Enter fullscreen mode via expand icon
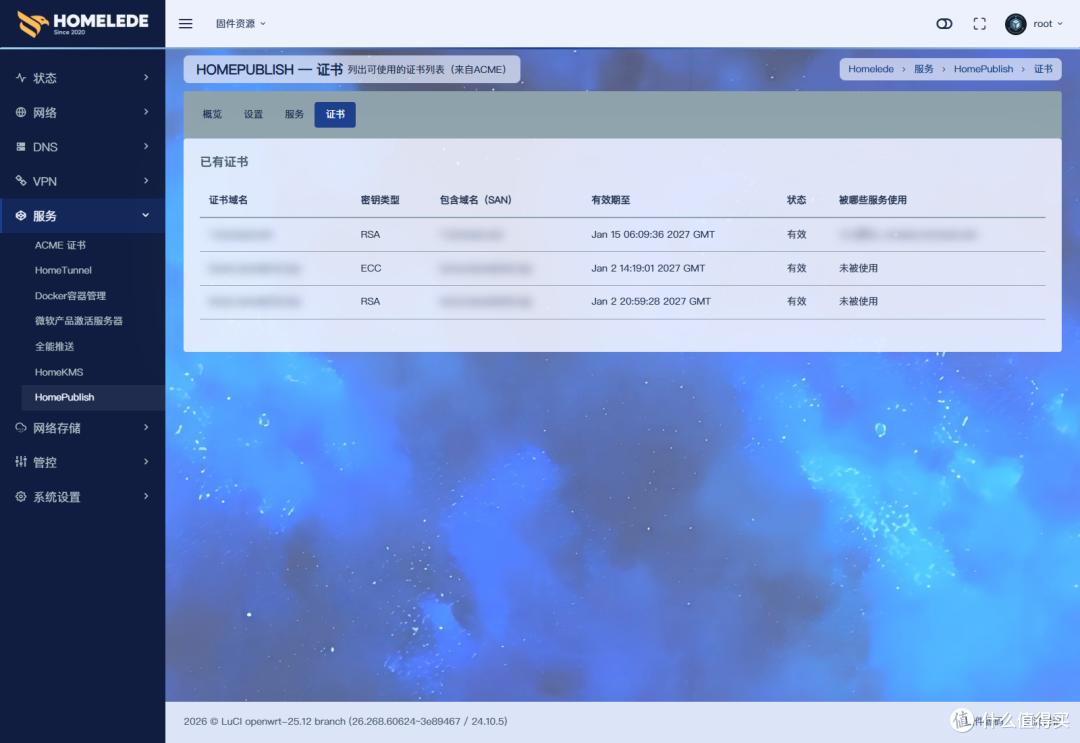 [x=979, y=23]
